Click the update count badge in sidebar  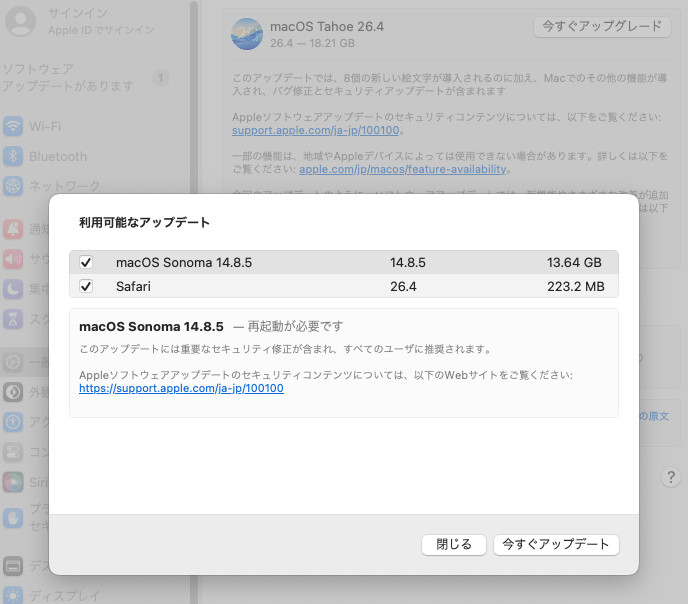point(161,78)
